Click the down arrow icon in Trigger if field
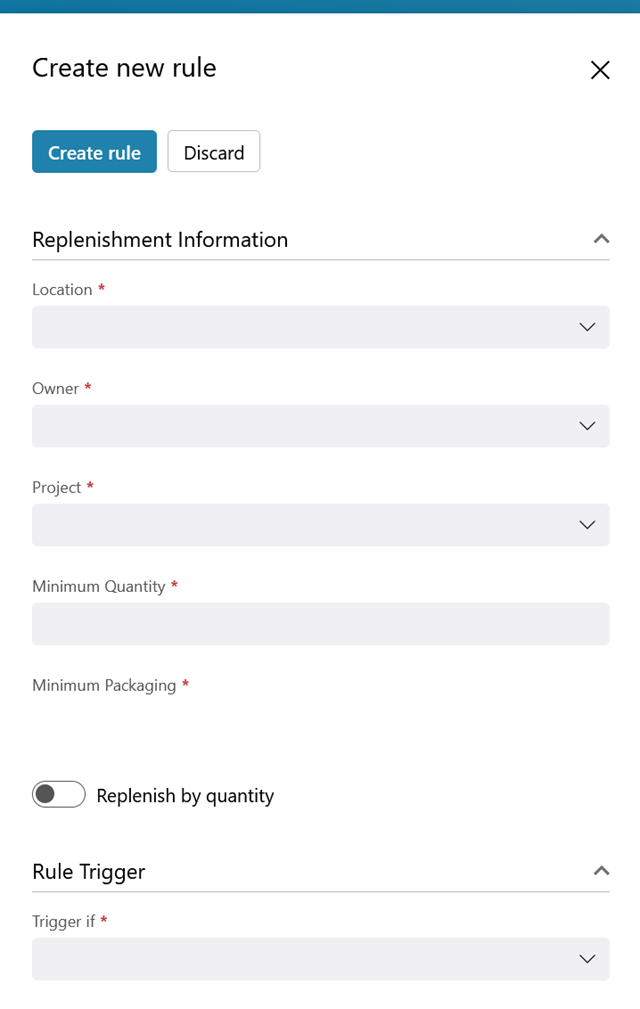 click(587, 959)
